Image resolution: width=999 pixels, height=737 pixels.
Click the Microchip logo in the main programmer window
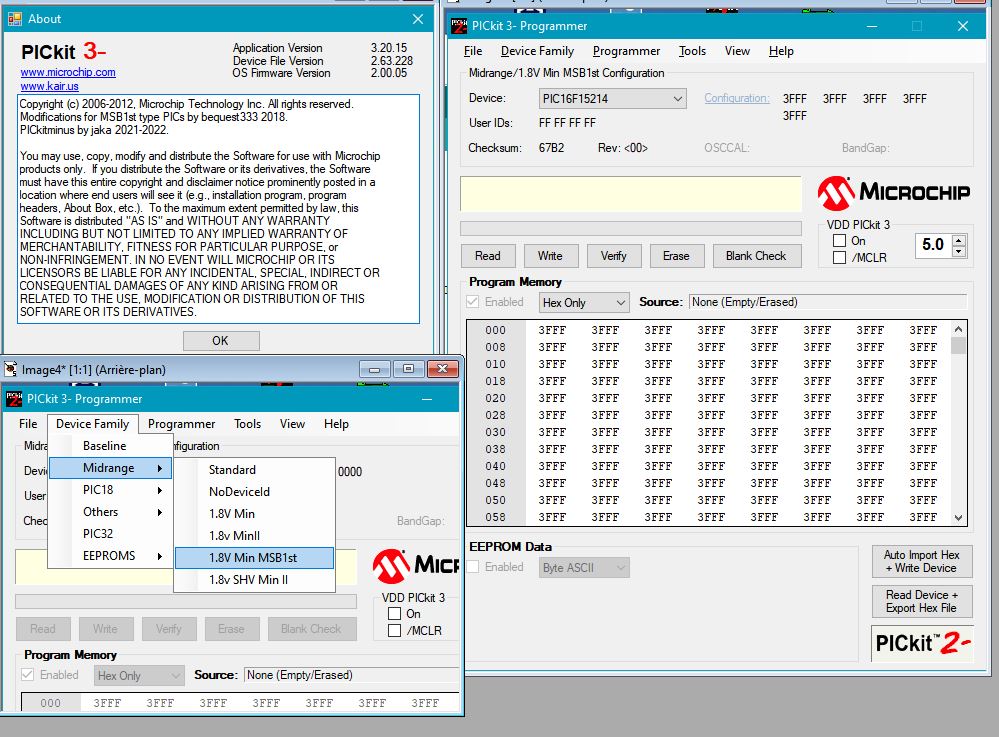point(893,193)
